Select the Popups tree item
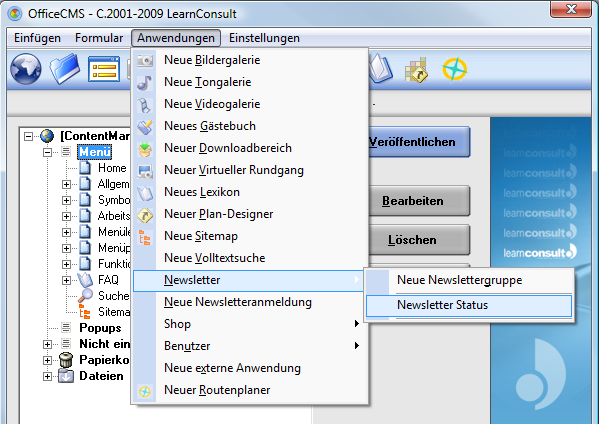599x424 pixels. [100, 328]
